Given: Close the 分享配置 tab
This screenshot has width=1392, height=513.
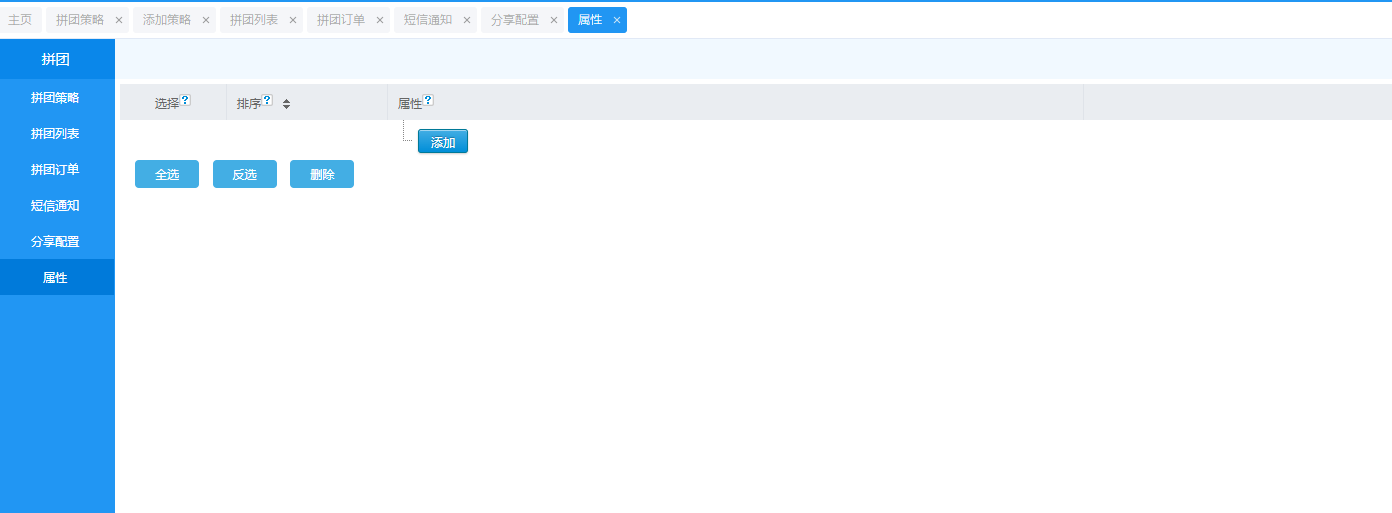Looking at the screenshot, I should pyautogui.click(x=554, y=20).
